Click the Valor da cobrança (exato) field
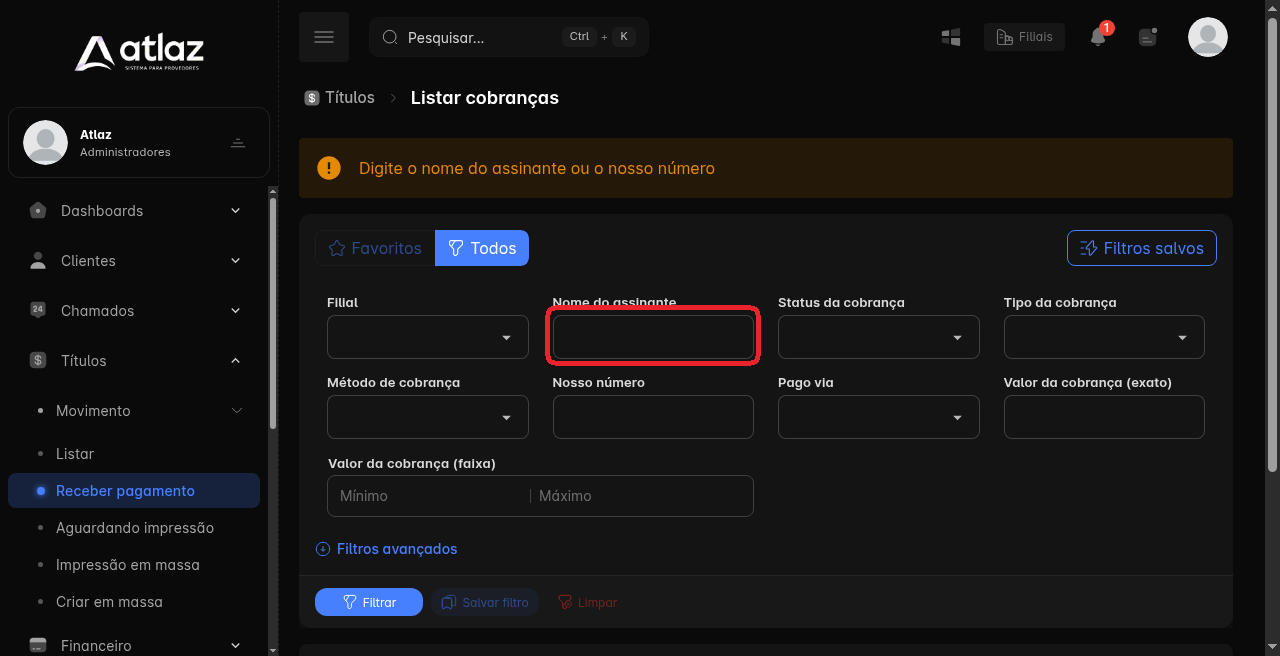This screenshot has width=1280, height=656. 1104,417
